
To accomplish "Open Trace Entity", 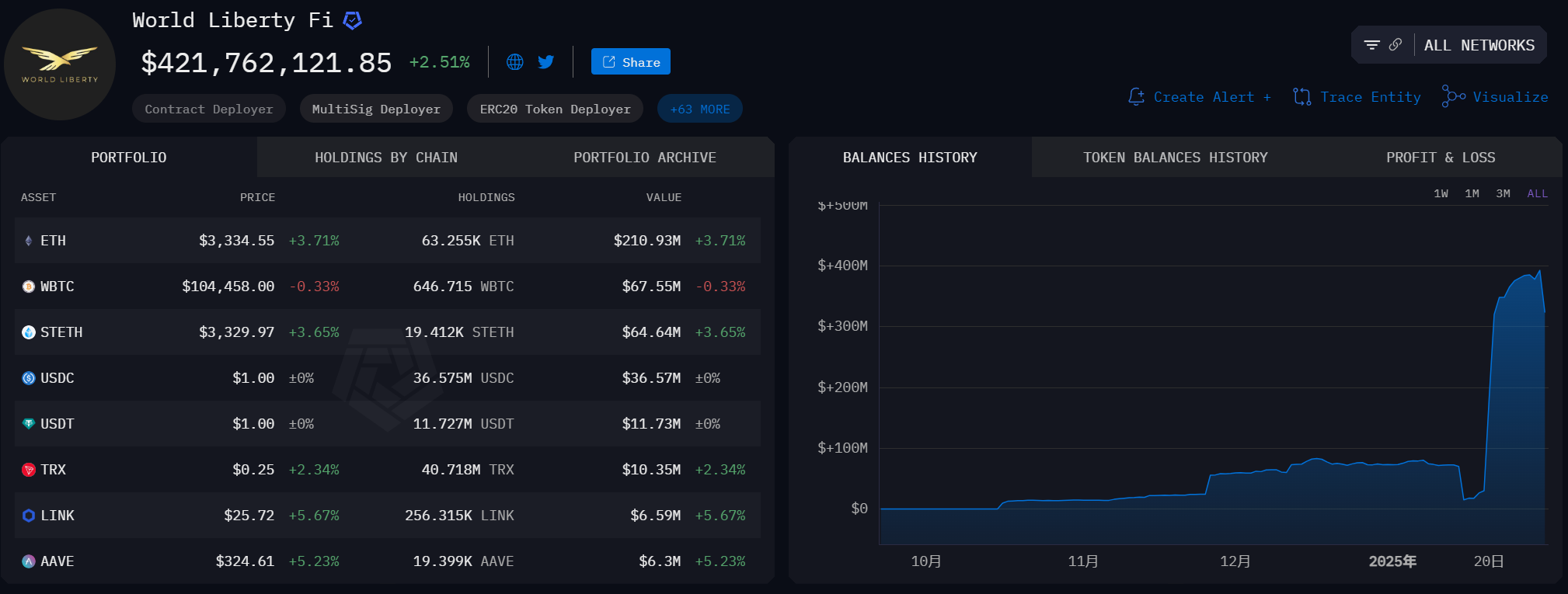I will click(x=1357, y=97).
